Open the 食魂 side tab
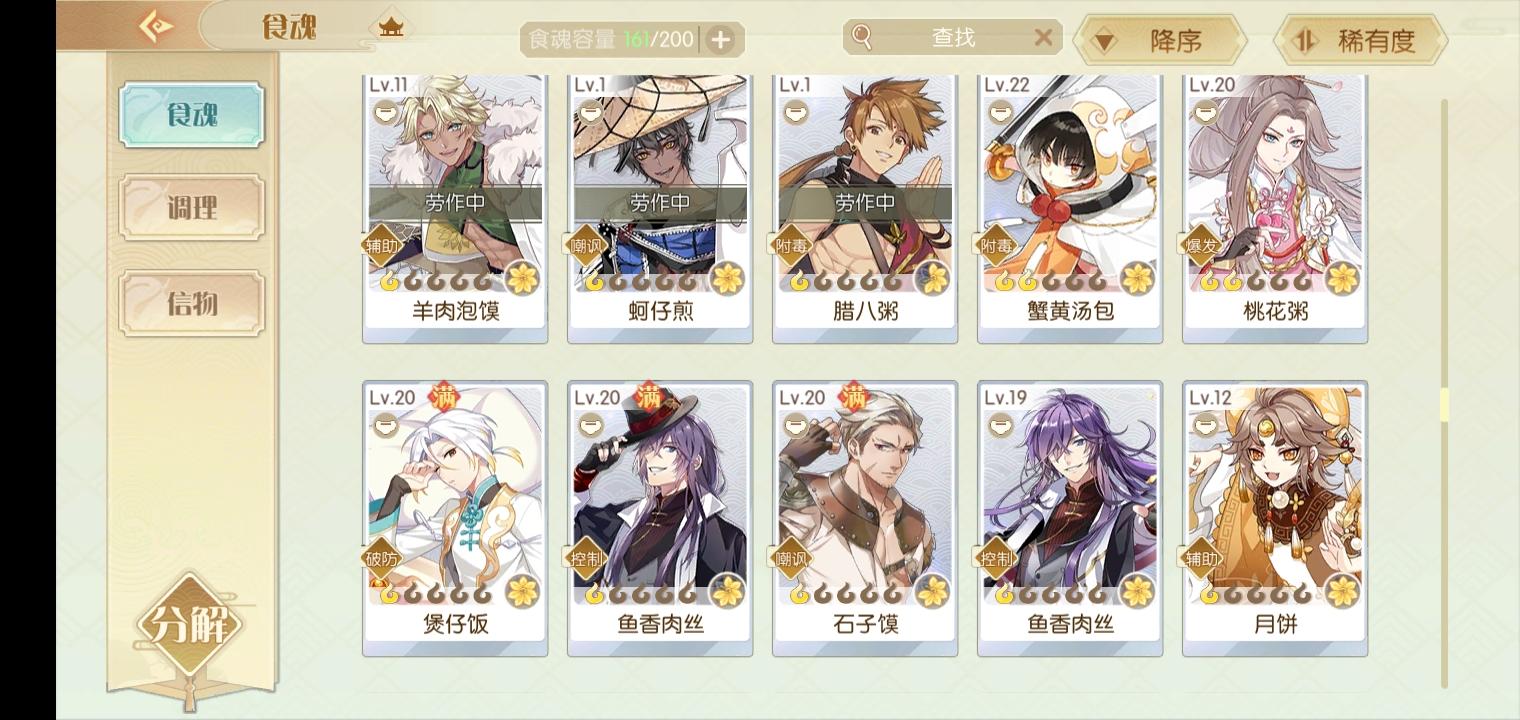Viewport: 1520px width, 720px height. 192,115
